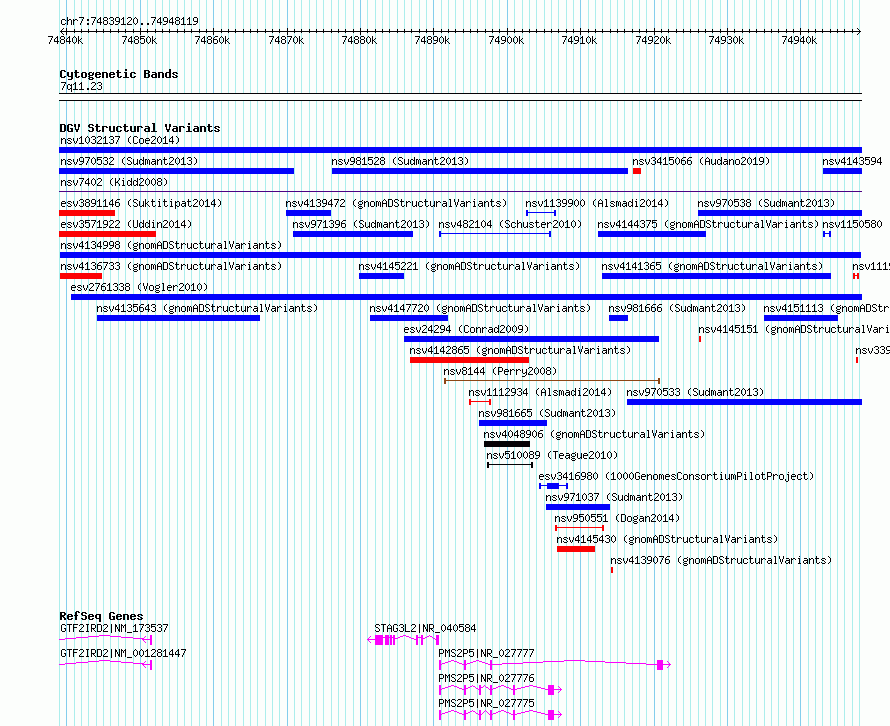Click the PMS2P5|NR_027775 transcript label
The height and width of the screenshot is (726, 890).
486,703
